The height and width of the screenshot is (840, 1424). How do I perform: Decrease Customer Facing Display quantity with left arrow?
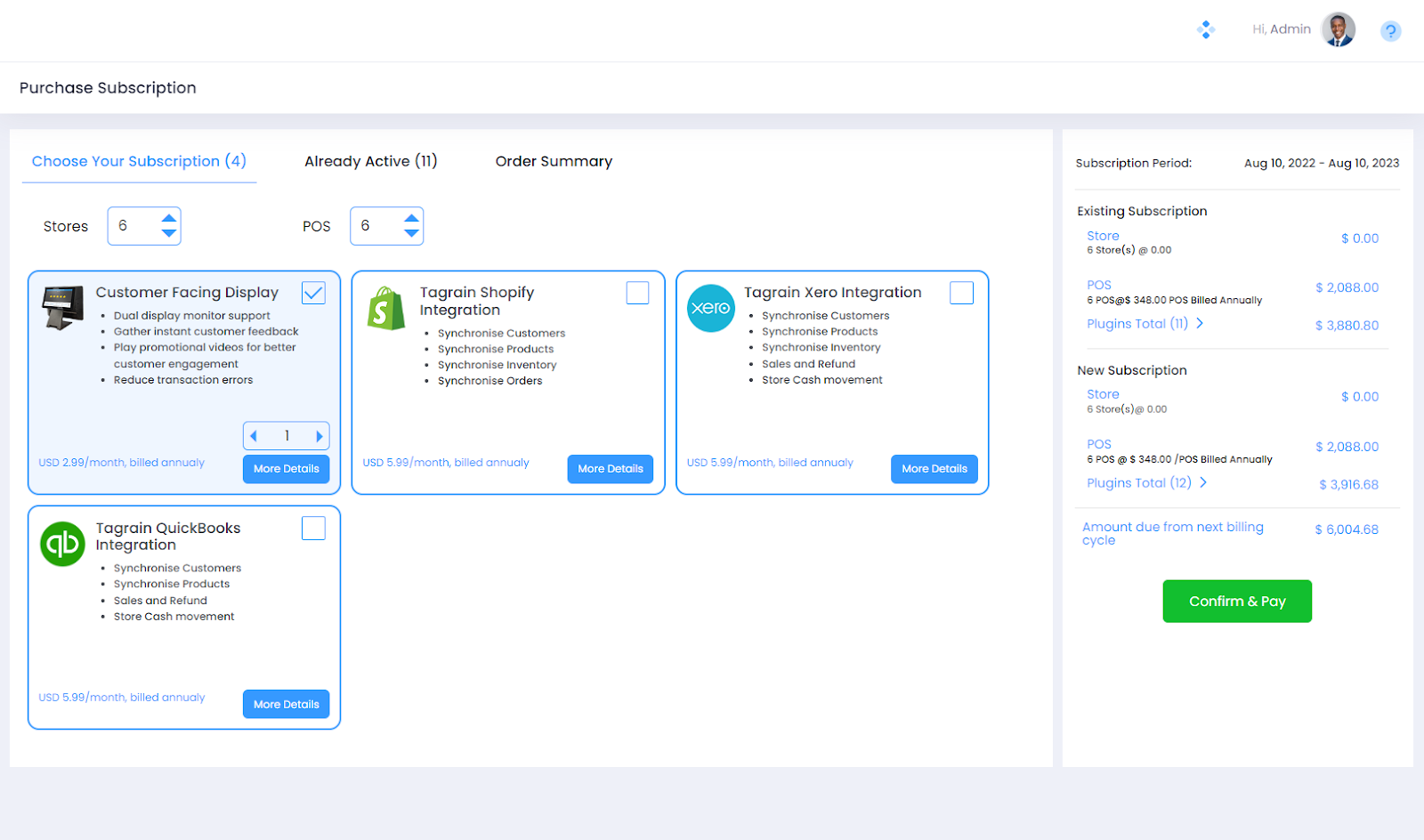pyautogui.click(x=255, y=436)
